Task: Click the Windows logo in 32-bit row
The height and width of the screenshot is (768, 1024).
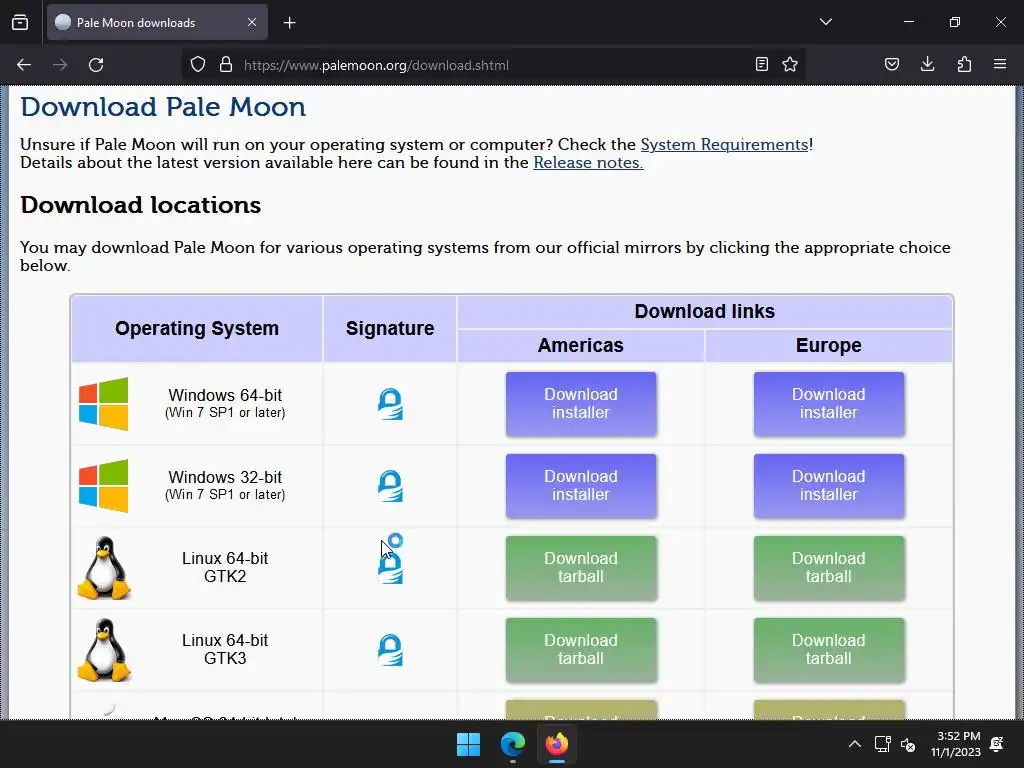Action: click(x=103, y=486)
